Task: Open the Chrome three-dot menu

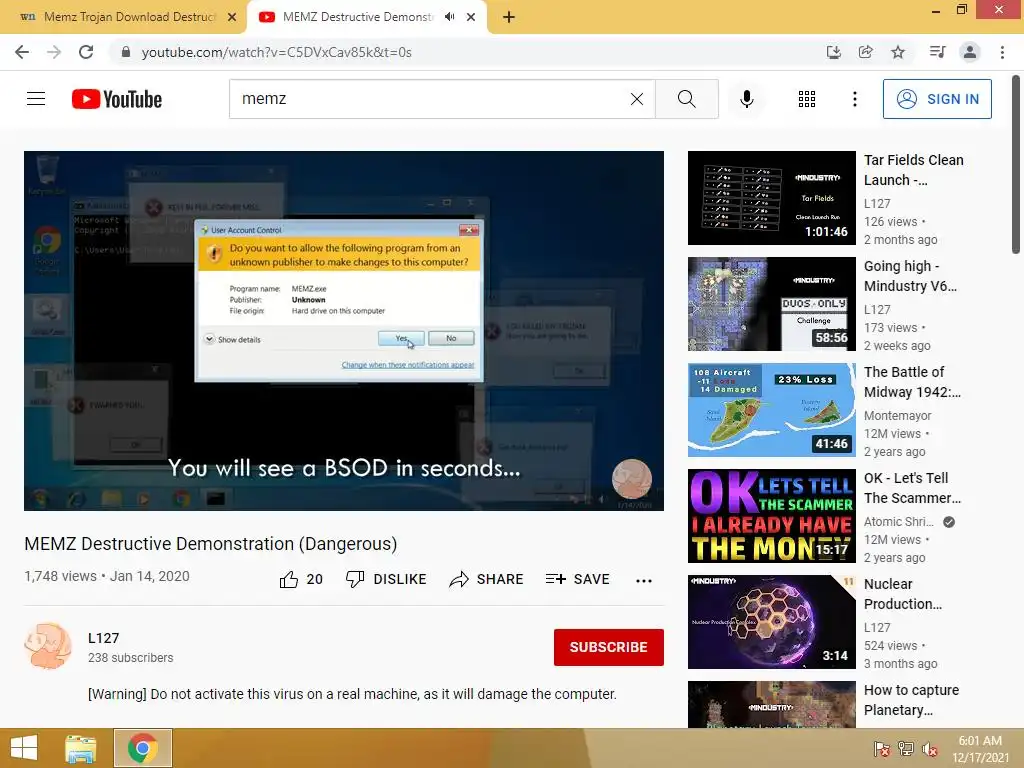Action: (x=1002, y=52)
